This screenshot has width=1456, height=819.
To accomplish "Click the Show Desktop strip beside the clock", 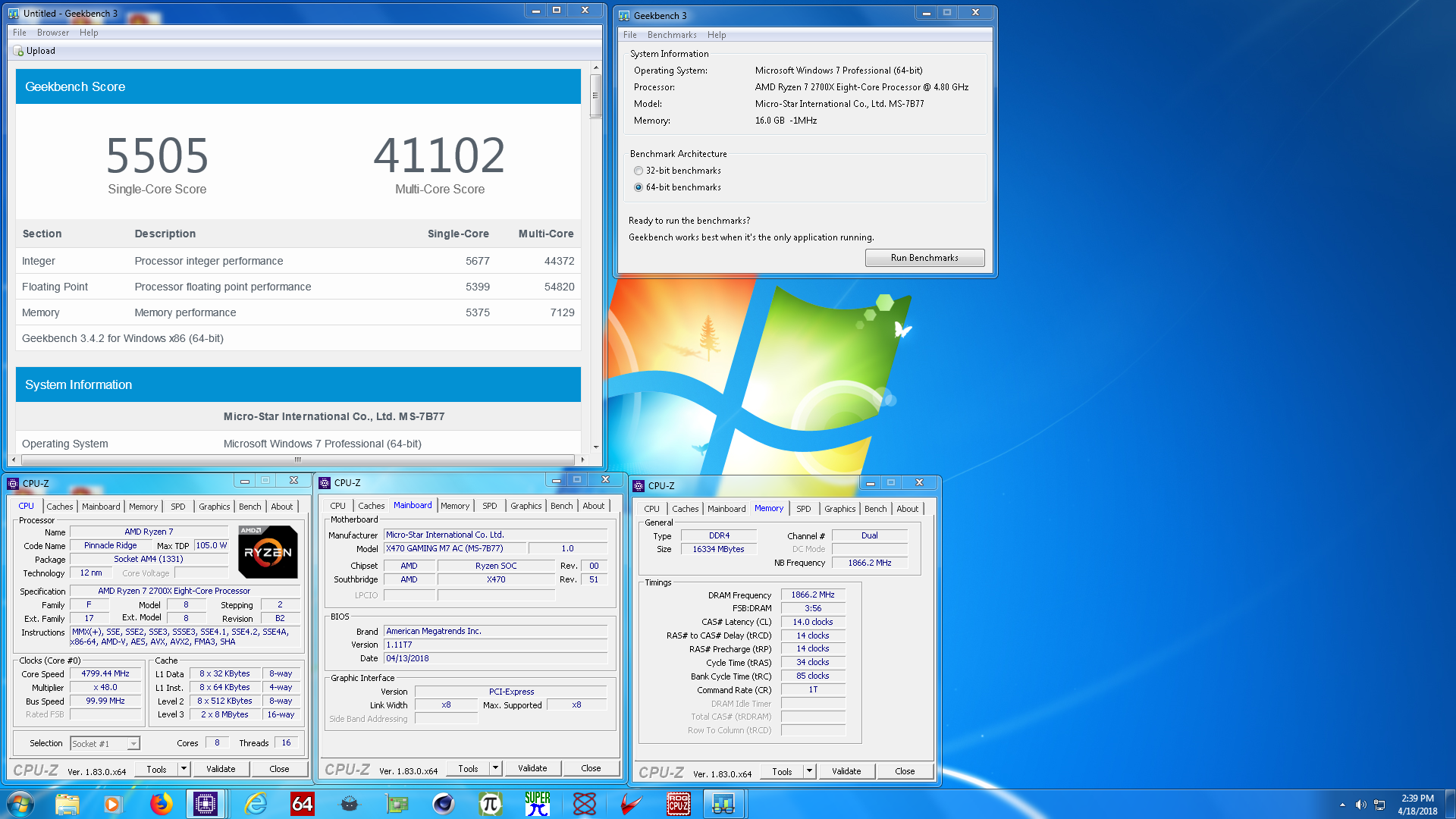I will [x=1450, y=804].
